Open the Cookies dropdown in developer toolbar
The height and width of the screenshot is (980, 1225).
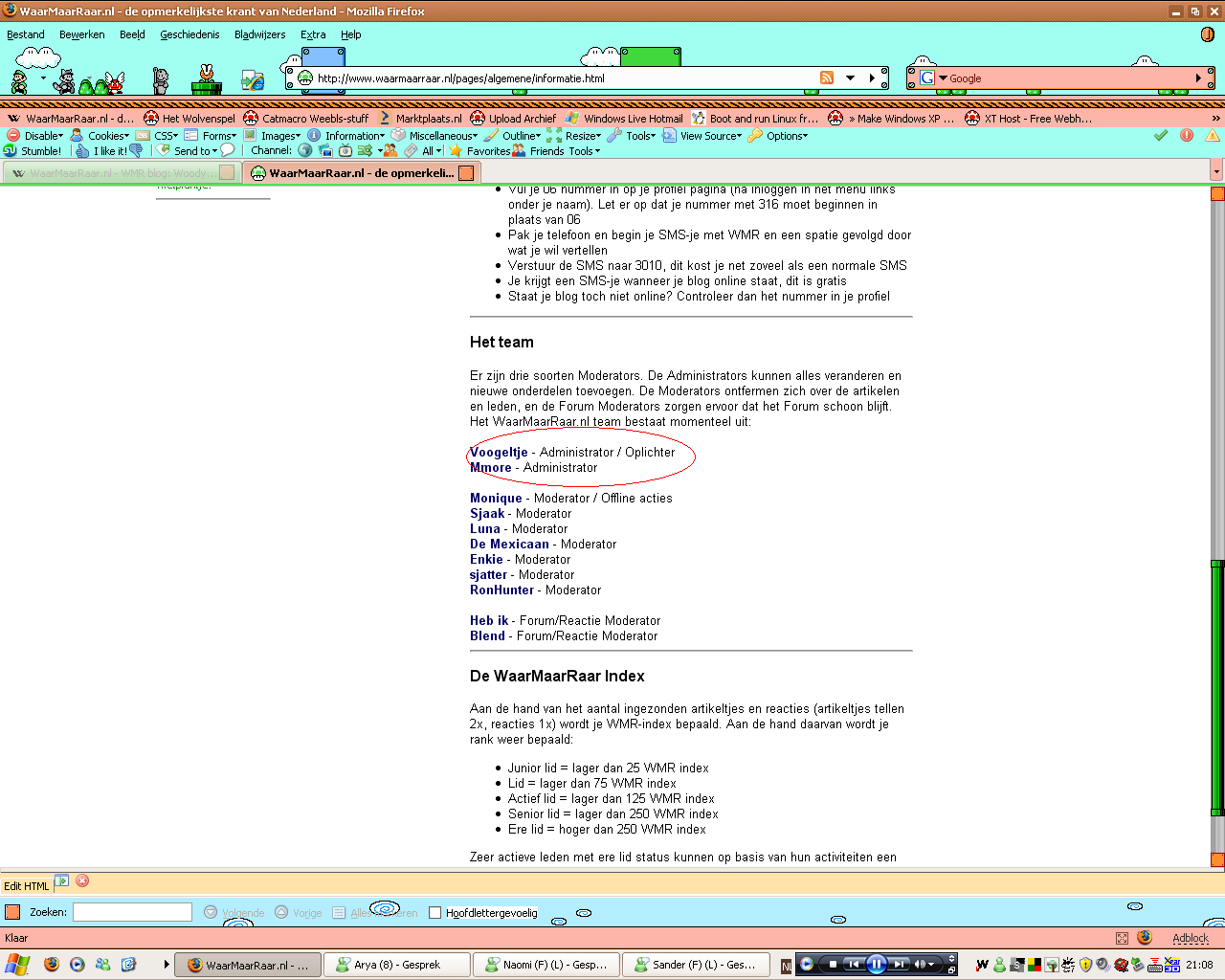click(107, 136)
